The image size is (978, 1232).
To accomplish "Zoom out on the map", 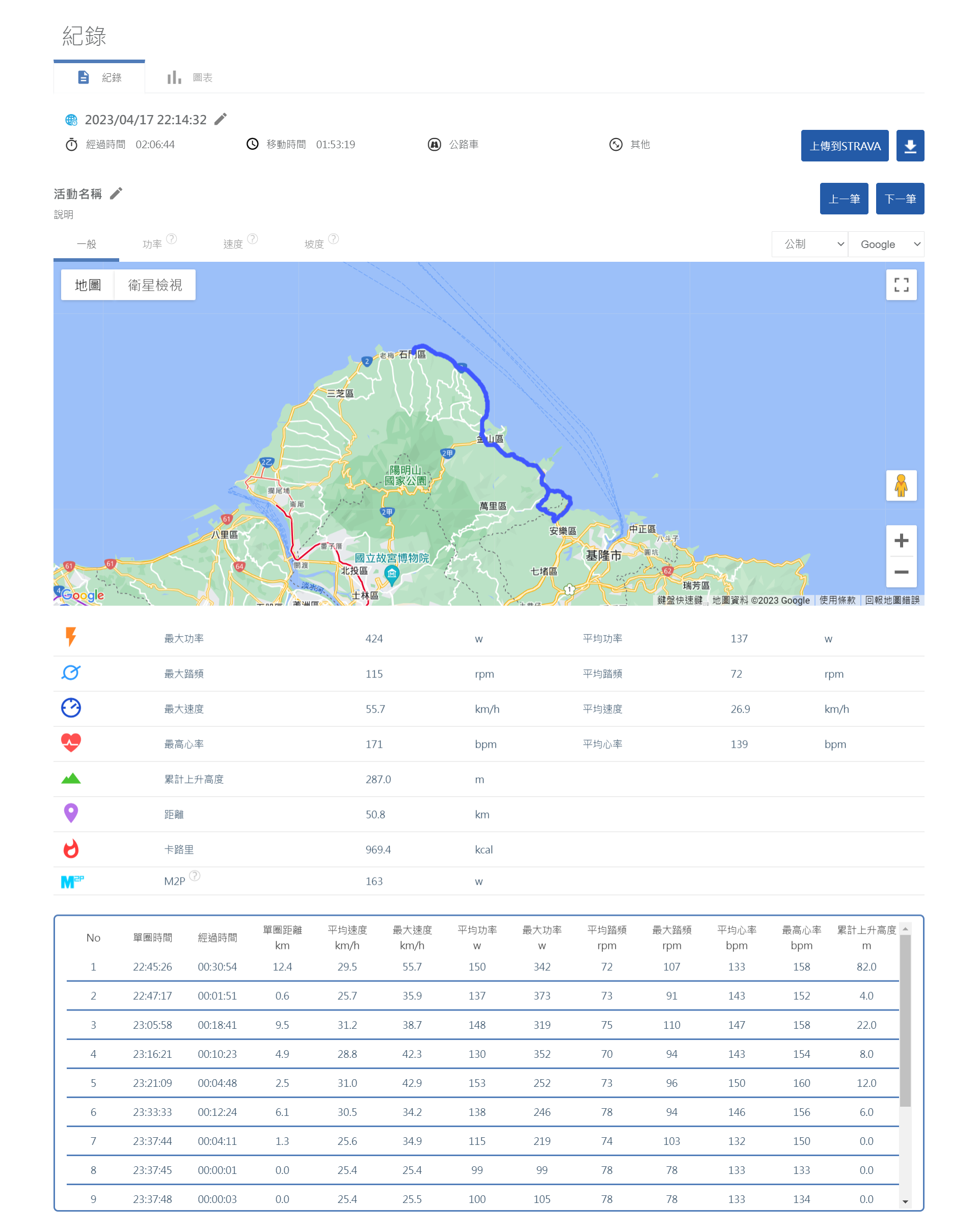I will pyautogui.click(x=901, y=572).
